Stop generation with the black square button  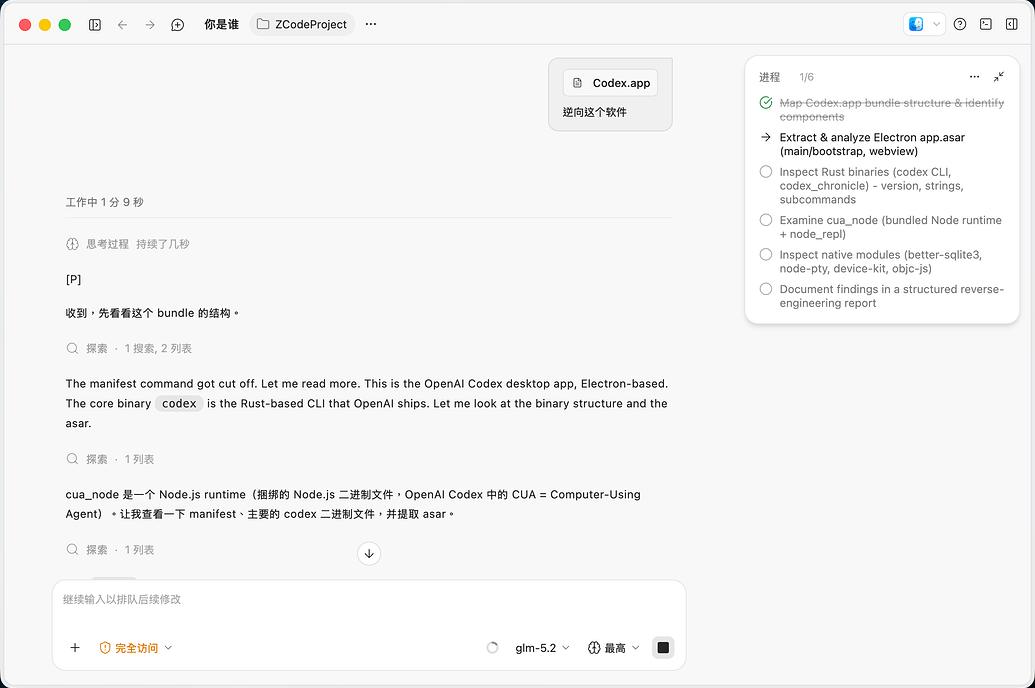[x=663, y=648]
